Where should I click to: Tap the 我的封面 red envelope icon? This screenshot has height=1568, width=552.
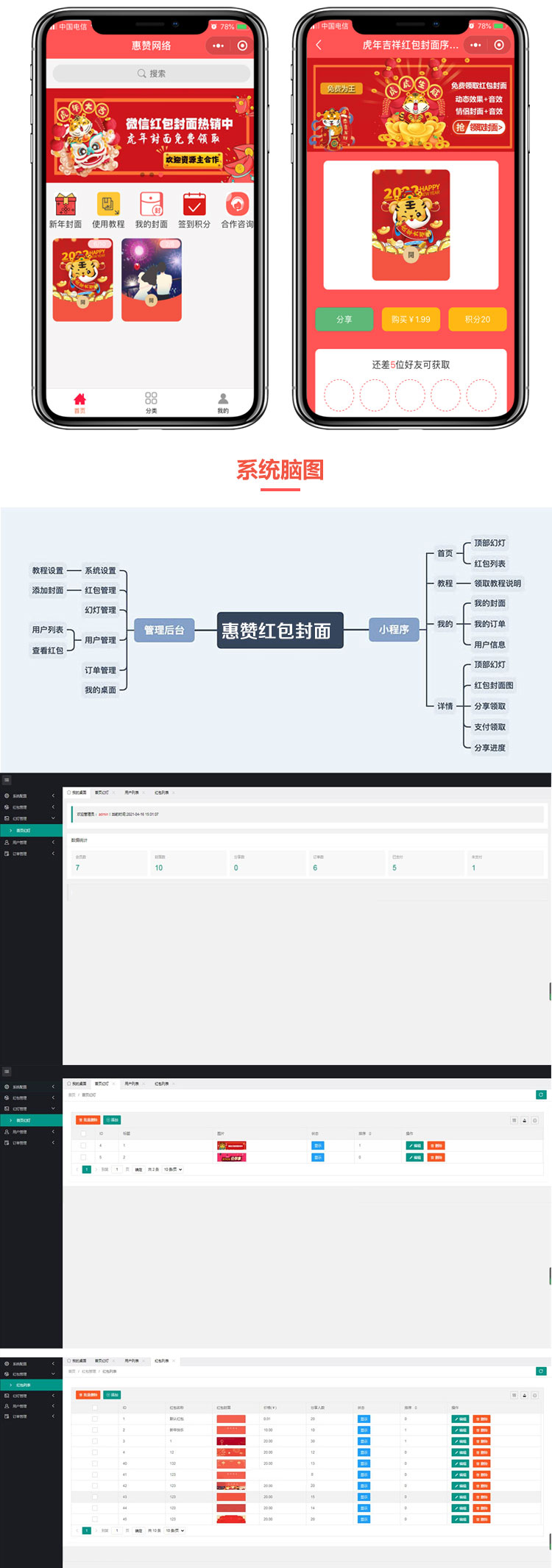151,204
